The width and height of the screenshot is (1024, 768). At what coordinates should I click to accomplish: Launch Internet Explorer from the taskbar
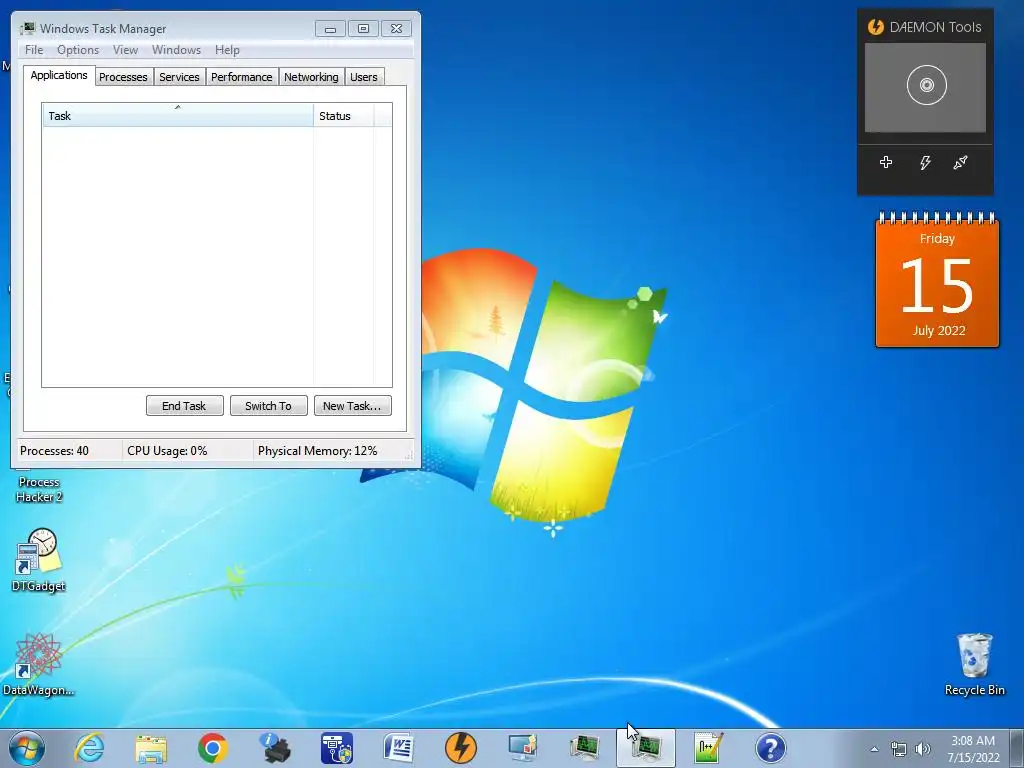[89, 748]
